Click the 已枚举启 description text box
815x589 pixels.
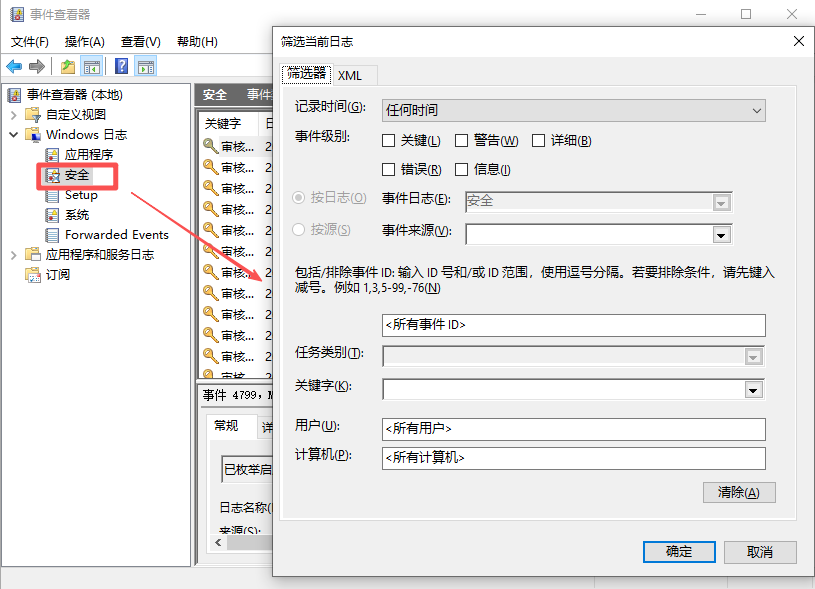247,469
